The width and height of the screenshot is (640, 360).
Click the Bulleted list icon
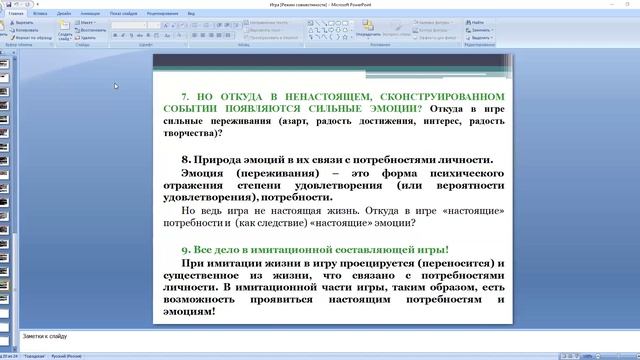coord(195,25)
